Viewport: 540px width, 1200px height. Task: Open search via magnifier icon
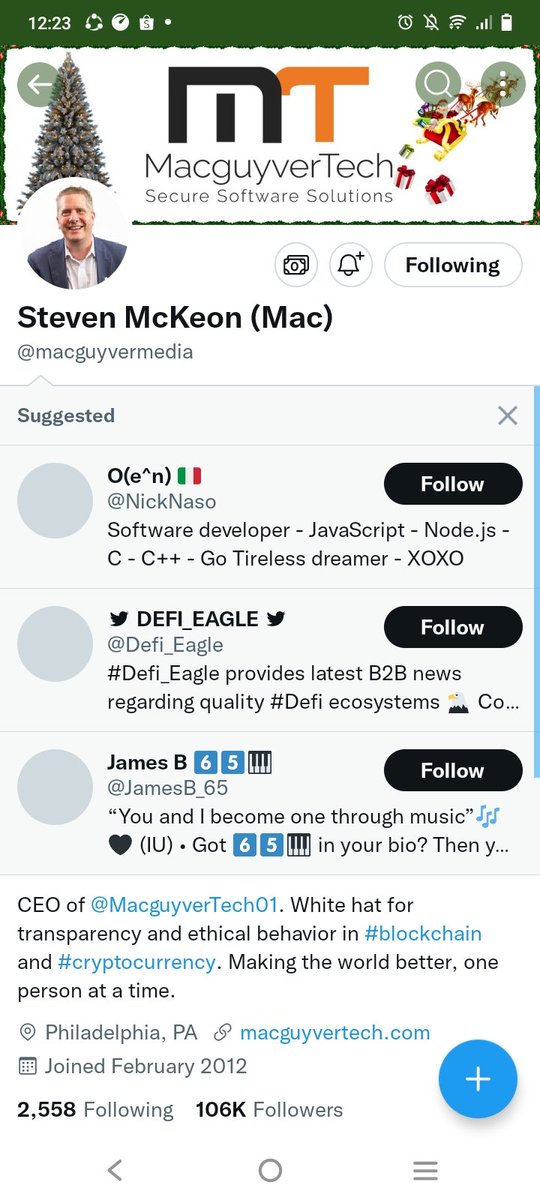[437, 84]
